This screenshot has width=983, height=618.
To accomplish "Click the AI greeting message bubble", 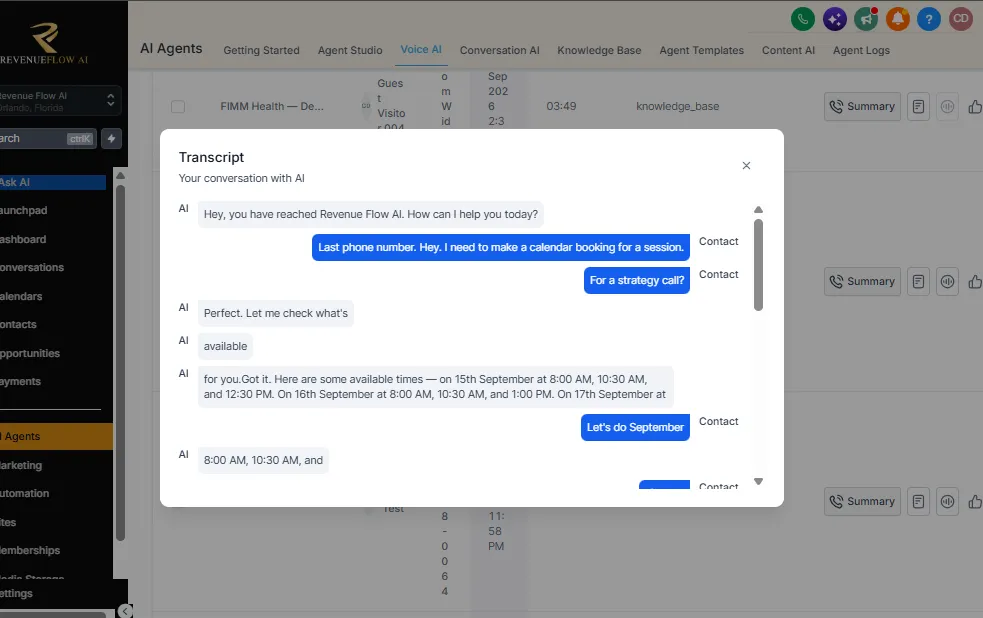I will (371, 214).
